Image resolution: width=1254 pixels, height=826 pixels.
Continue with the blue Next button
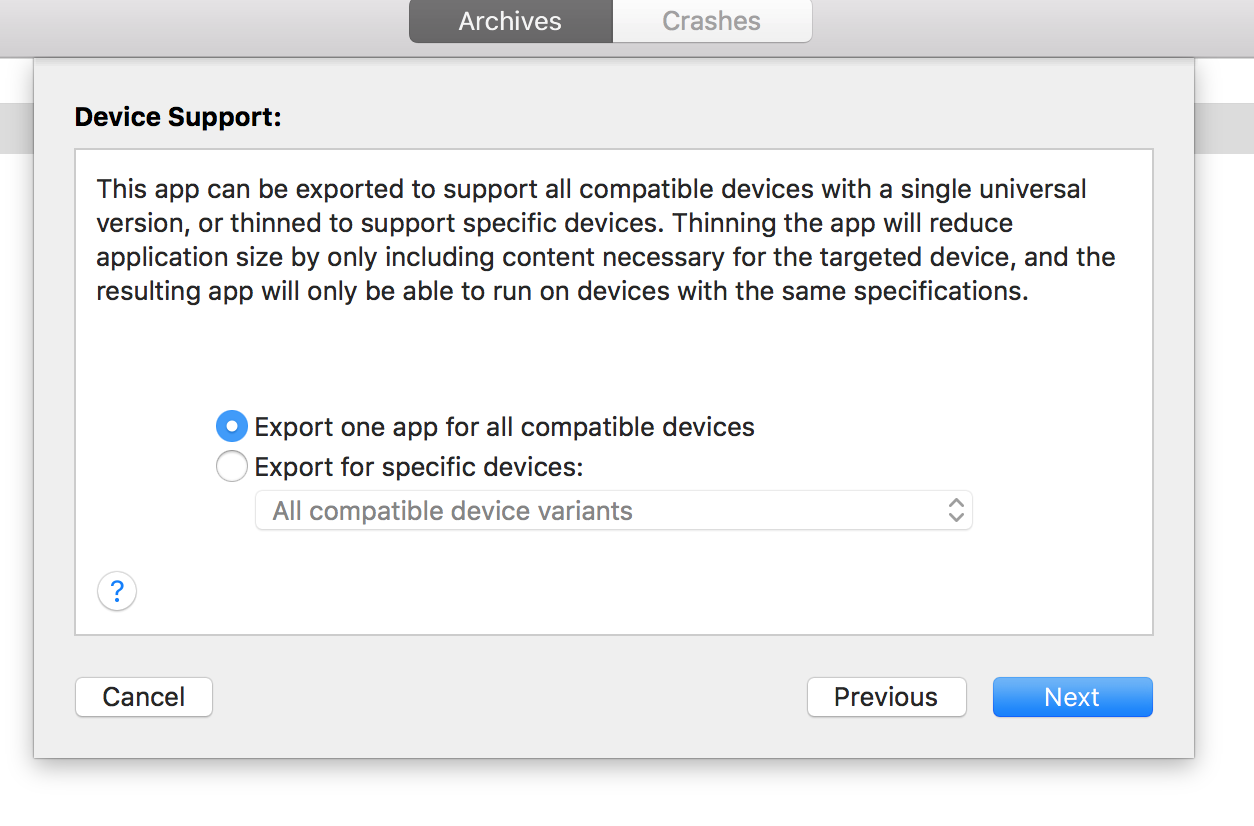pos(1072,697)
